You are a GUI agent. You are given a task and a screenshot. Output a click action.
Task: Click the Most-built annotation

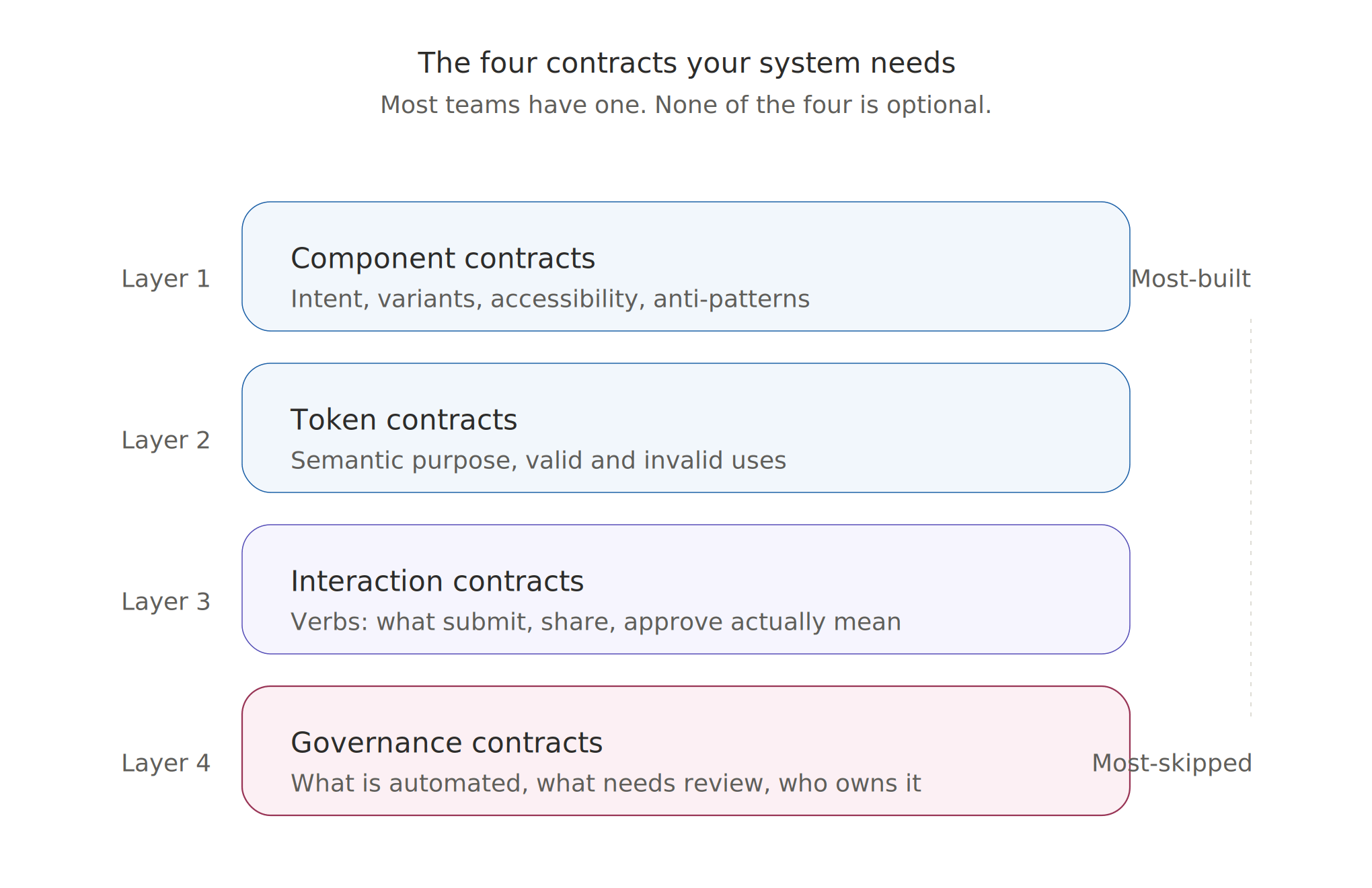[1191, 279]
